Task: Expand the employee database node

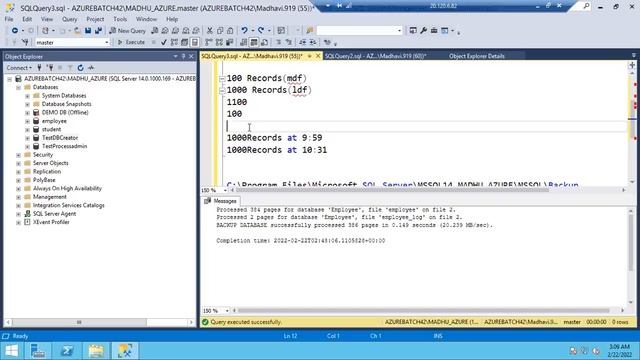Action: (x=27, y=121)
